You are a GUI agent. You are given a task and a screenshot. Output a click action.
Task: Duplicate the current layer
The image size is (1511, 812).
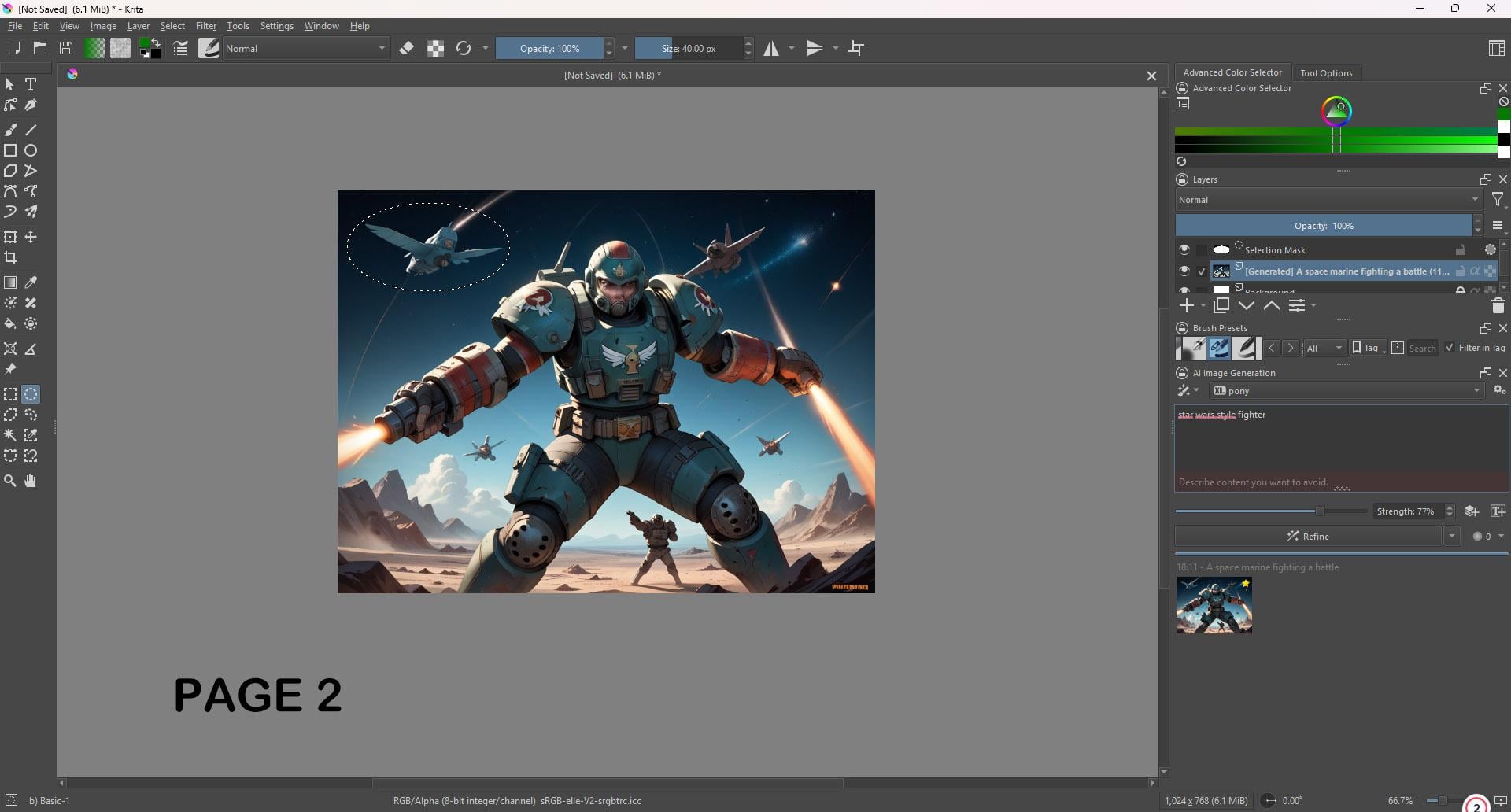coord(1221,305)
